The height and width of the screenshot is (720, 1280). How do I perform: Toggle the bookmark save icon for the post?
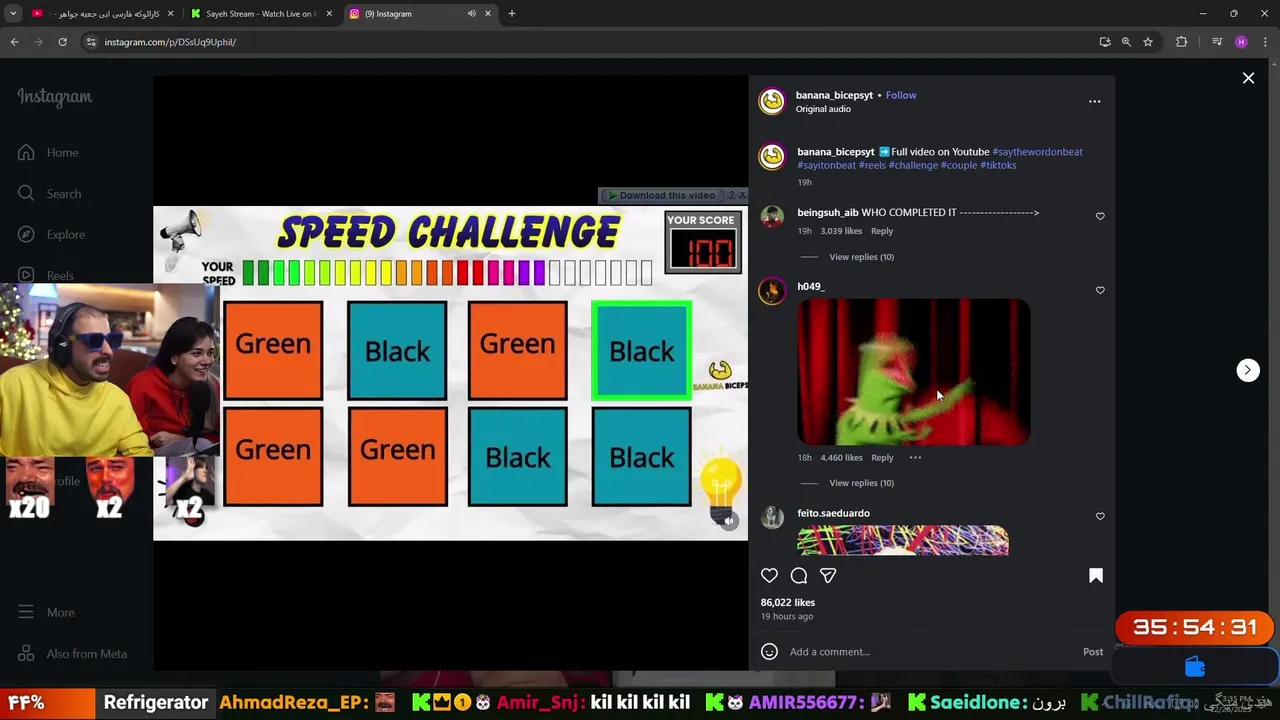(x=1096, y=575)
